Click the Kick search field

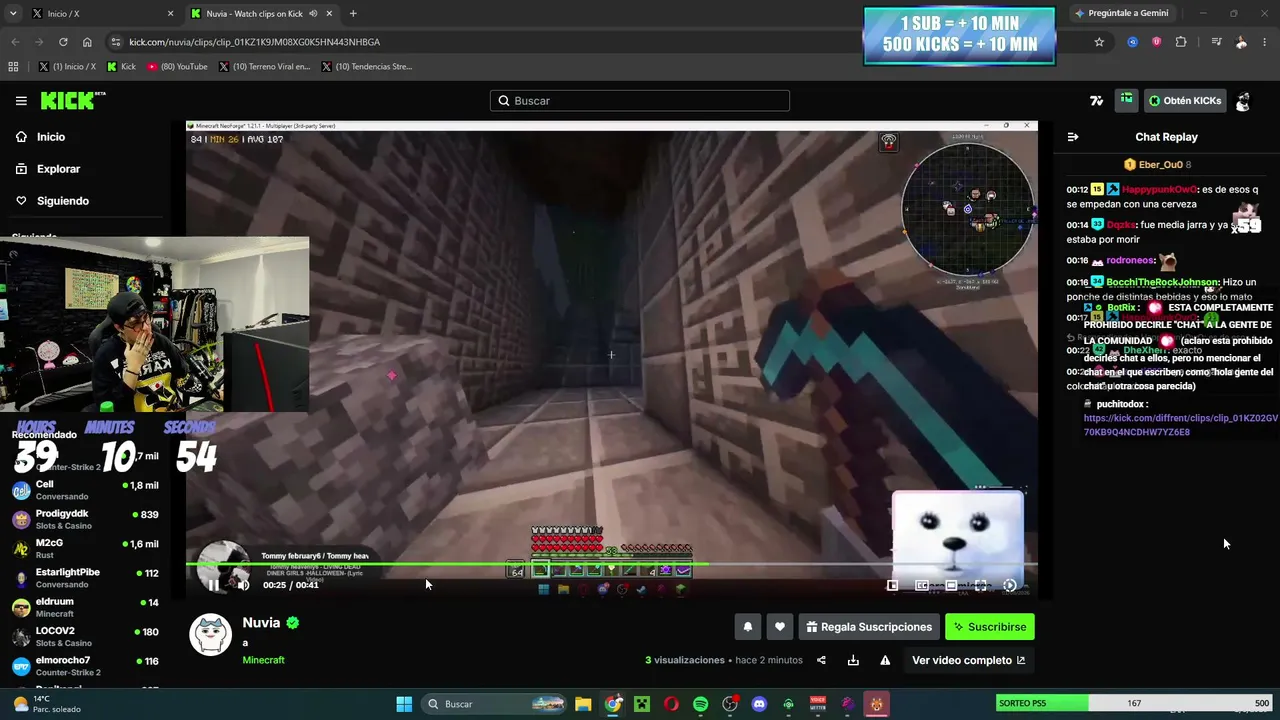[640, 101]
